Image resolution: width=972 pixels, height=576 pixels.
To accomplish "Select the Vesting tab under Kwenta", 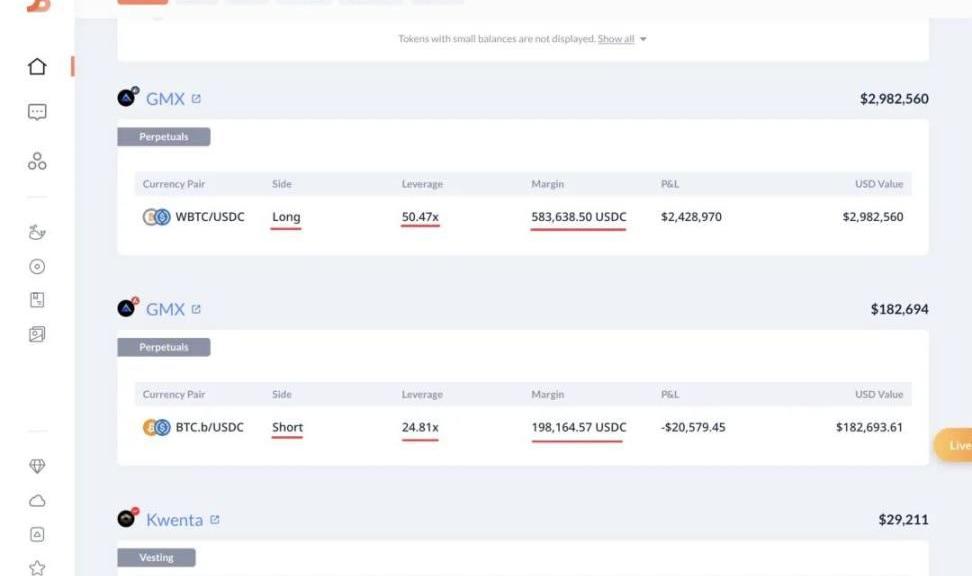I will point(156,557).
